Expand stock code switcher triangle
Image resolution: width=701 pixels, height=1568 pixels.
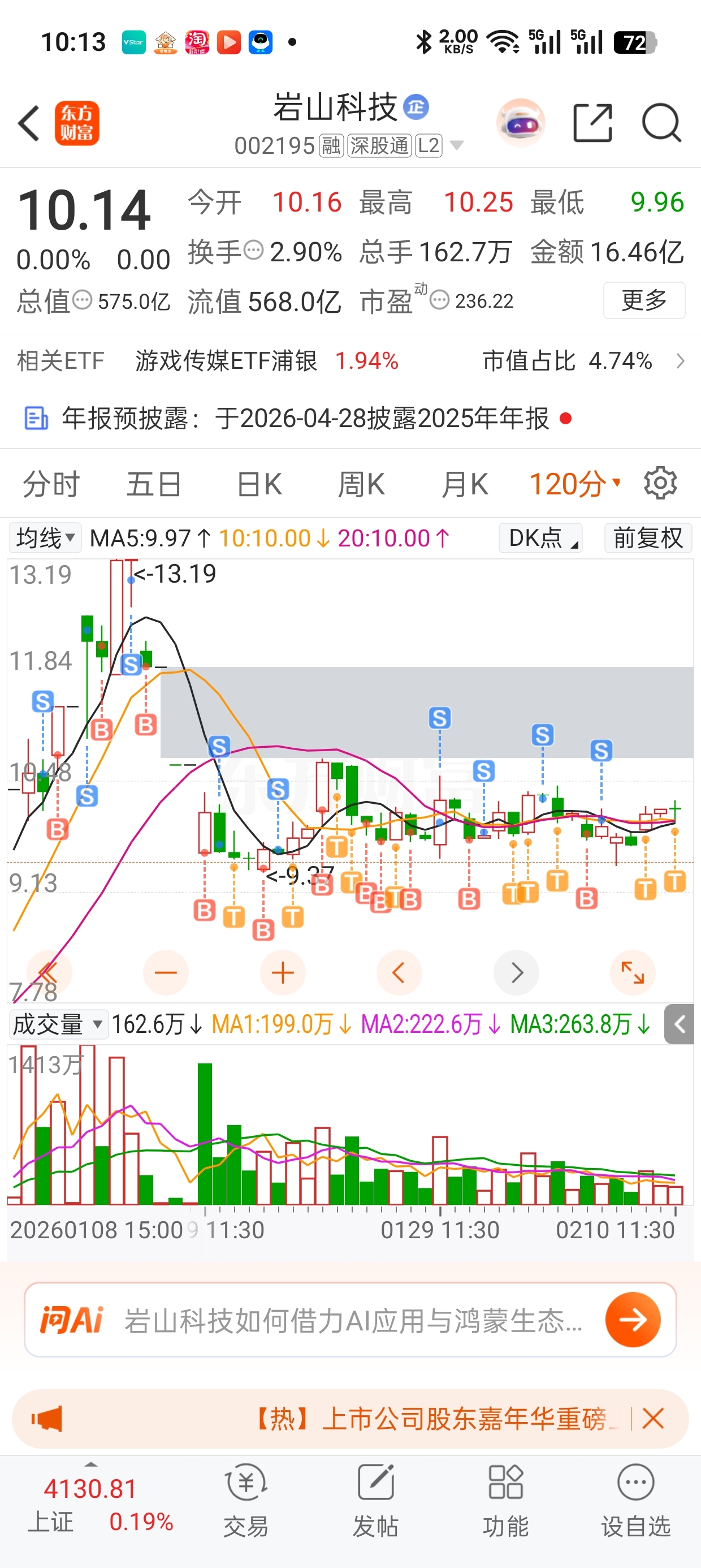coord(456,145)
